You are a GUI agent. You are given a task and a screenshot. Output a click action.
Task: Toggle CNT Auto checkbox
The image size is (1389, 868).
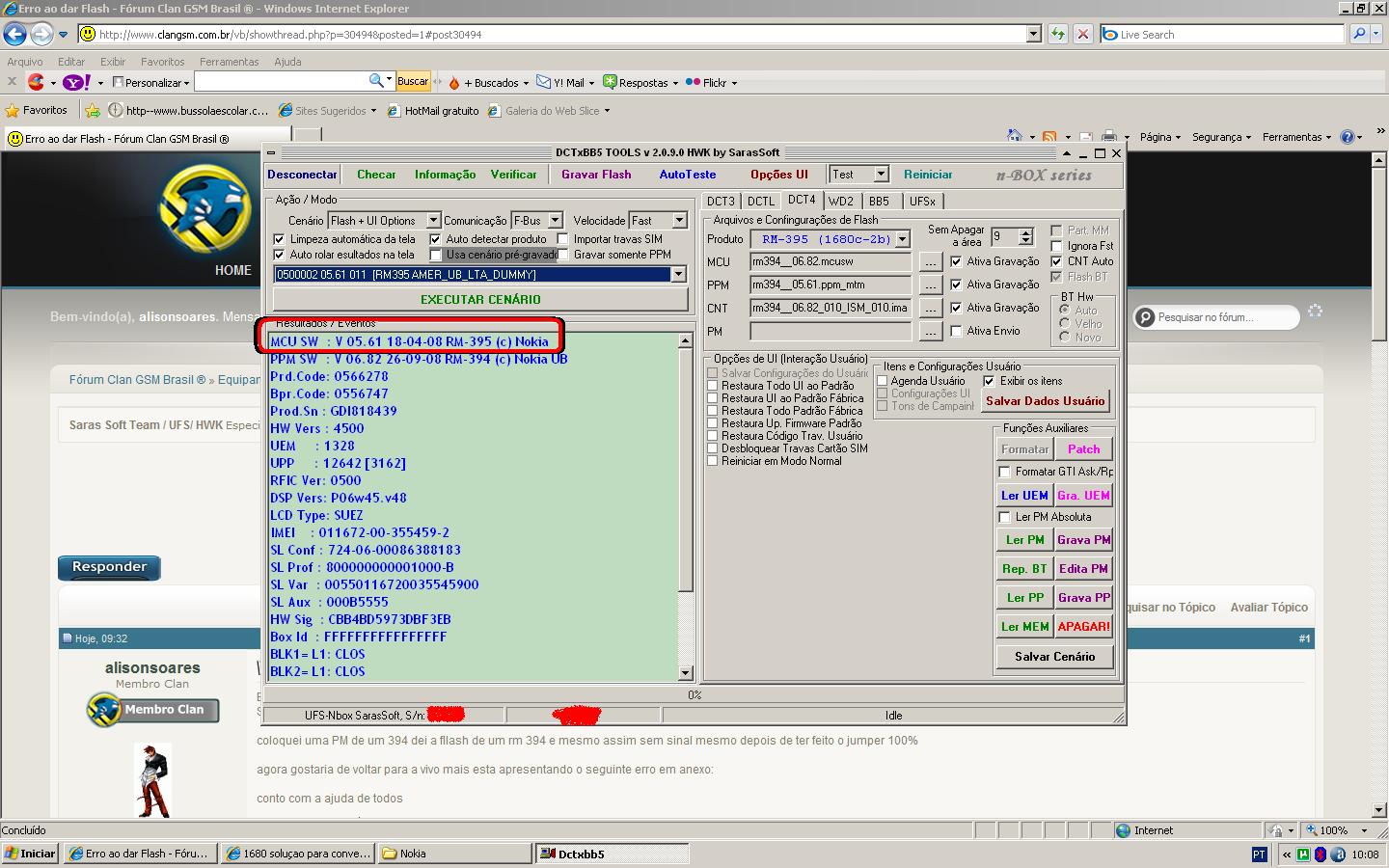(x=1056, y=261)
